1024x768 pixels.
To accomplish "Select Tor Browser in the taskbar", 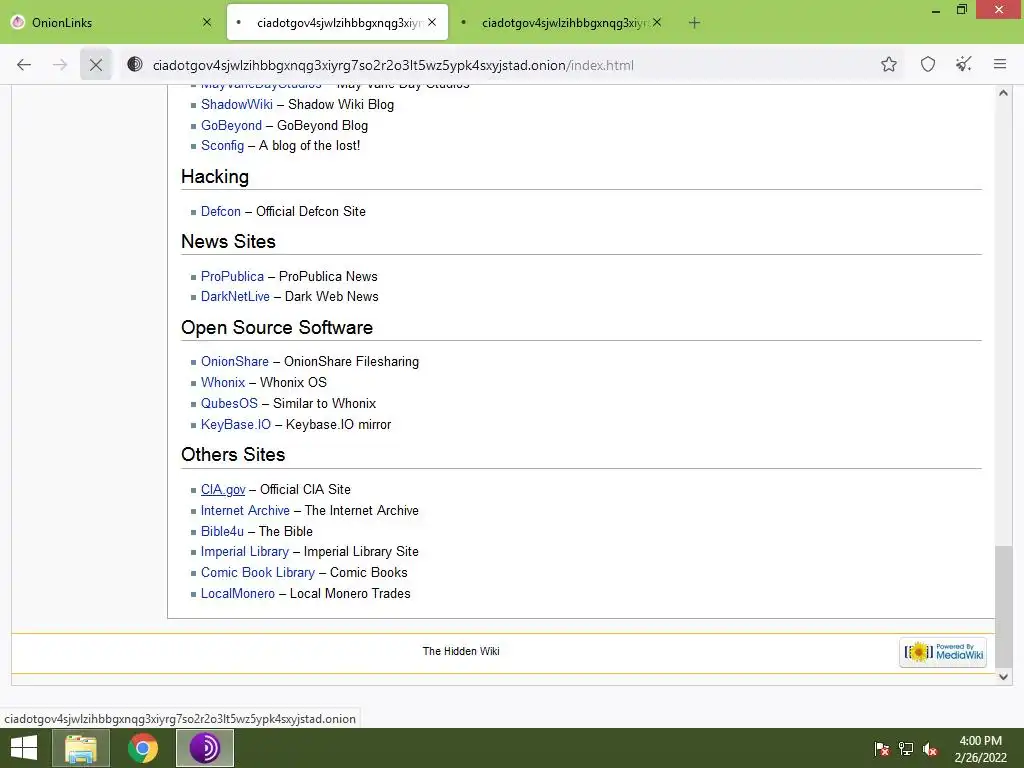I will (205, 748).
